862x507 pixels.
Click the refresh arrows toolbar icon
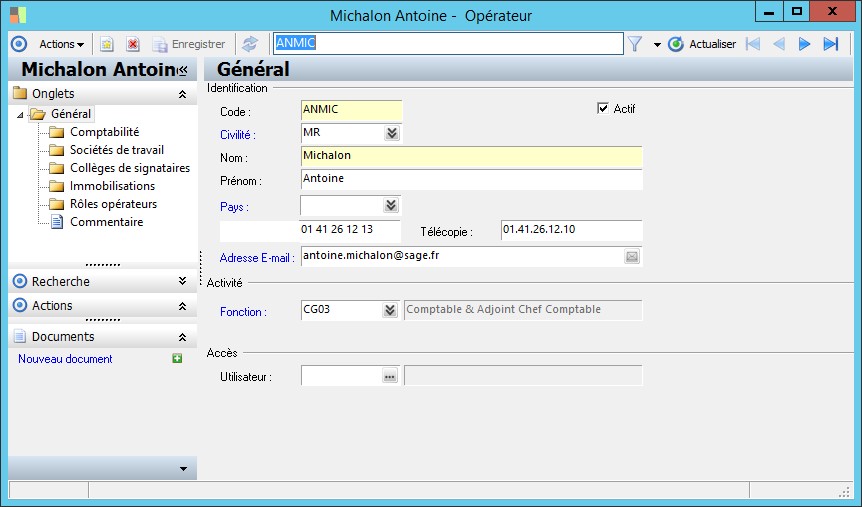click(x=250, y=44)
